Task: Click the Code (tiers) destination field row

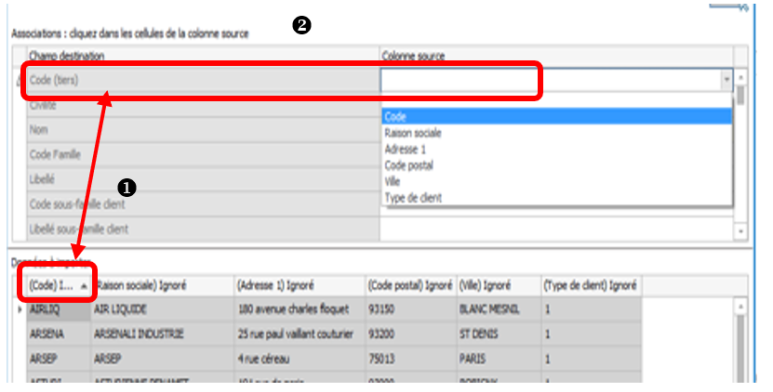Action: tap(203, 80)
